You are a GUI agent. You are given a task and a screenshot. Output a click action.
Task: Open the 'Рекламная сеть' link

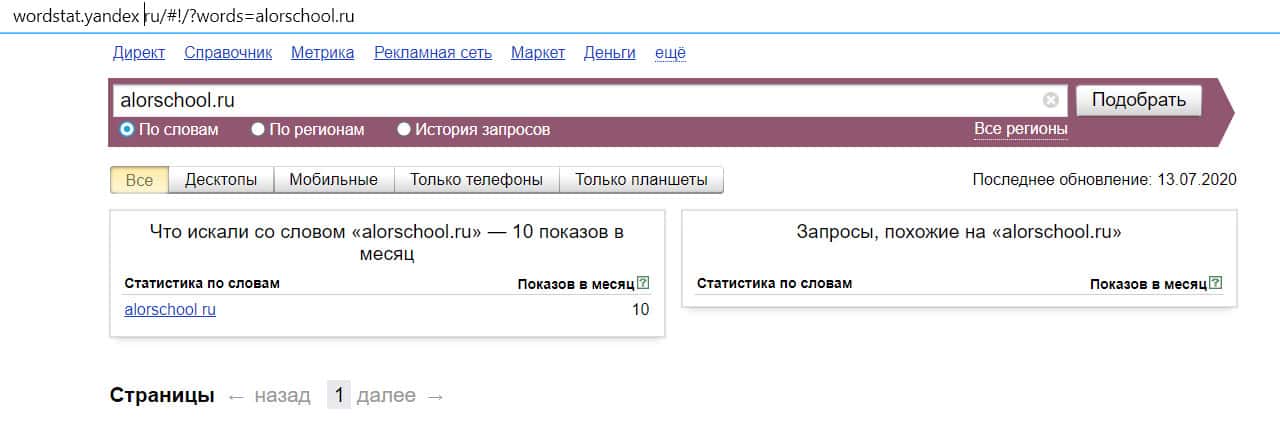coord(432,53)
